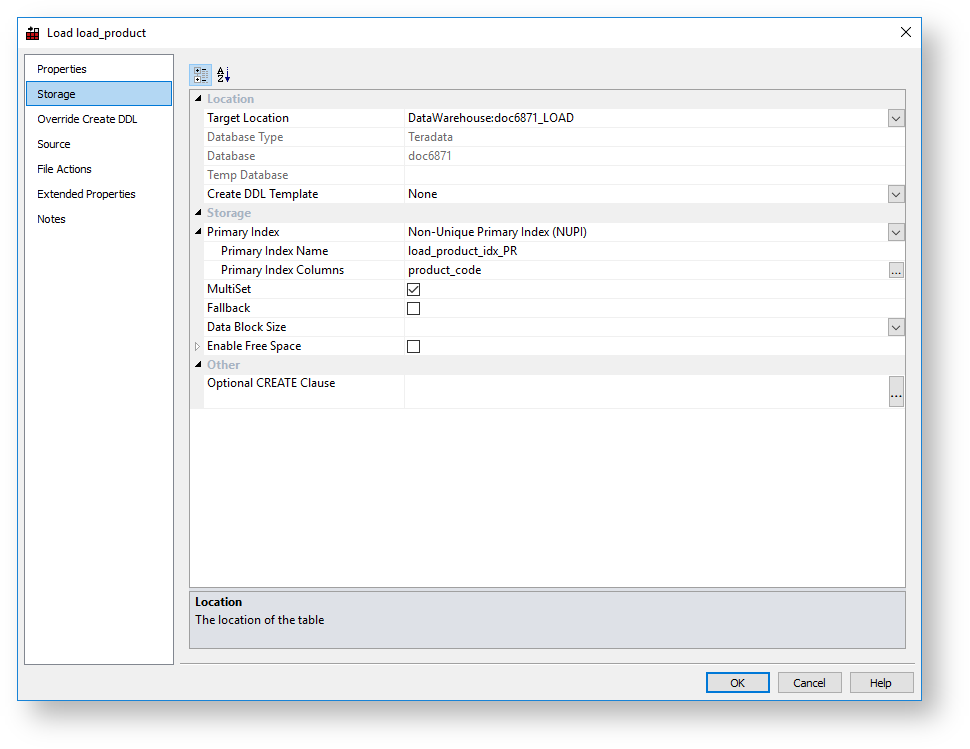Screen dimensions: 970x749
Task: Confirm with the OK button
Action: (x=737, y=683)
